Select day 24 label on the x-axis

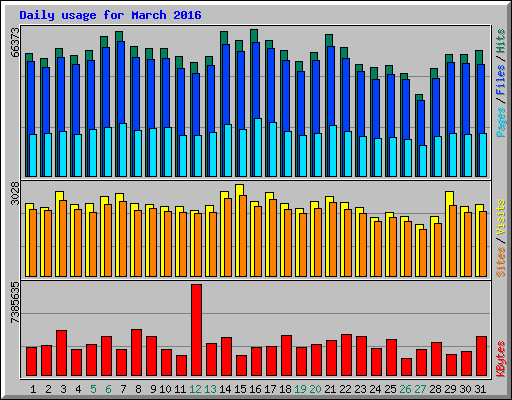pyautogui.click(x=375, y=389)
